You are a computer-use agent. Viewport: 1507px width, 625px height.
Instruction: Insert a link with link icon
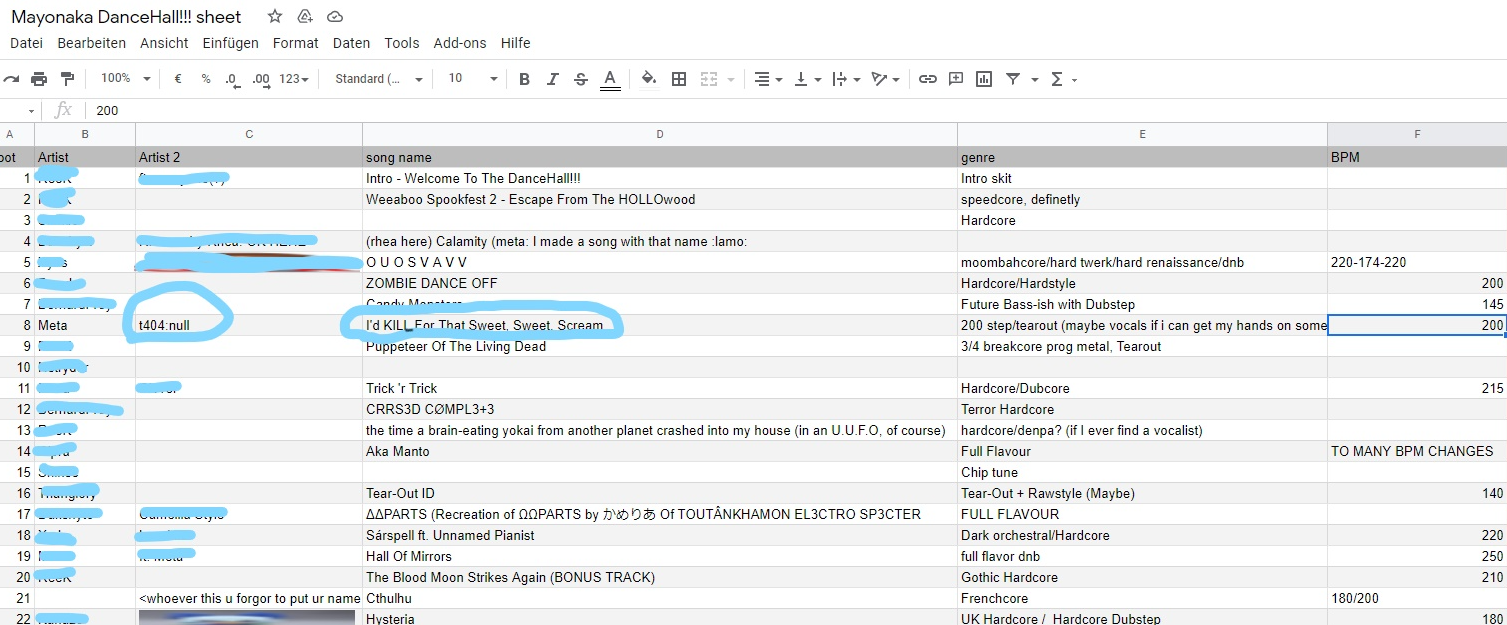928,79
